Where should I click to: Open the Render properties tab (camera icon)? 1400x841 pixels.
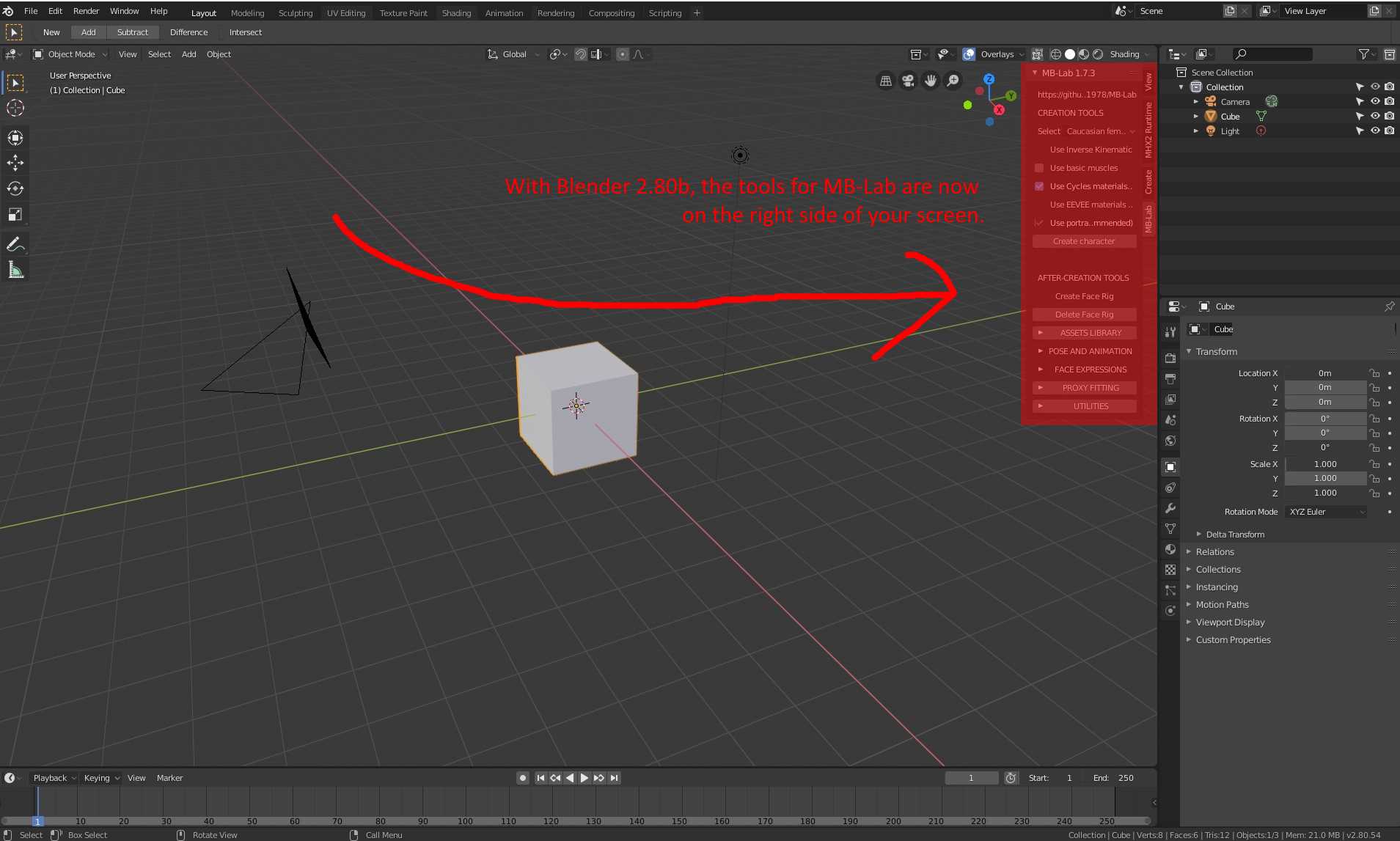tap(1170, 358)
